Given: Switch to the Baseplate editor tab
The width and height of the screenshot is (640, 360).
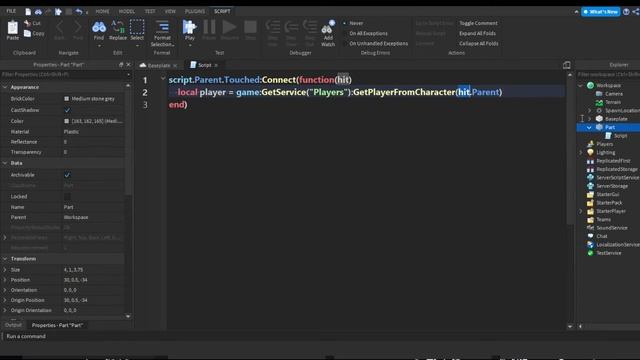Looking at the screenshot, I should click(158, 65).
